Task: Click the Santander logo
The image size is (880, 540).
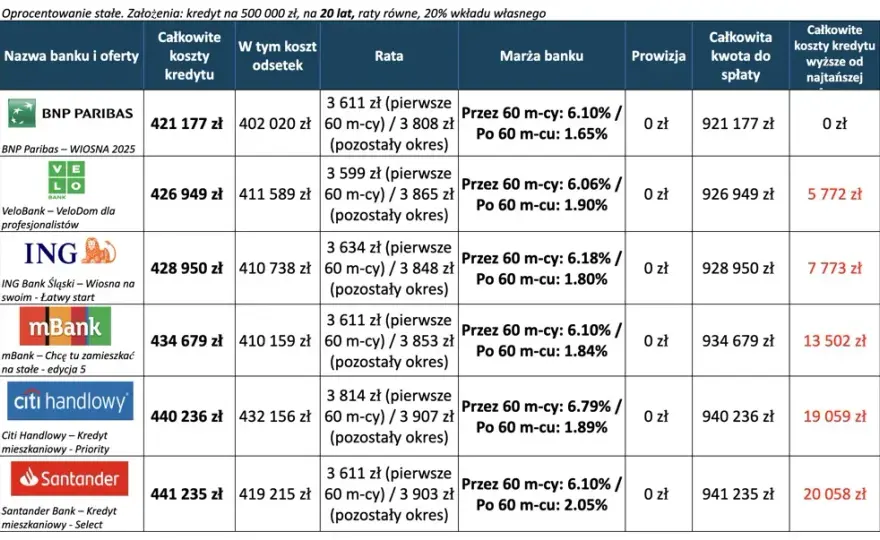Action: (x=70, y=478)
